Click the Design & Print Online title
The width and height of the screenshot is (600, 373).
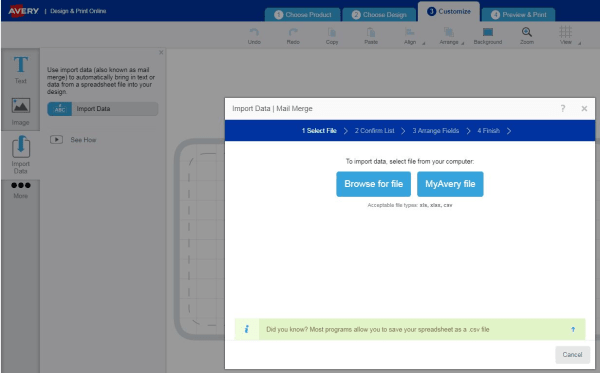click(78, 11)
